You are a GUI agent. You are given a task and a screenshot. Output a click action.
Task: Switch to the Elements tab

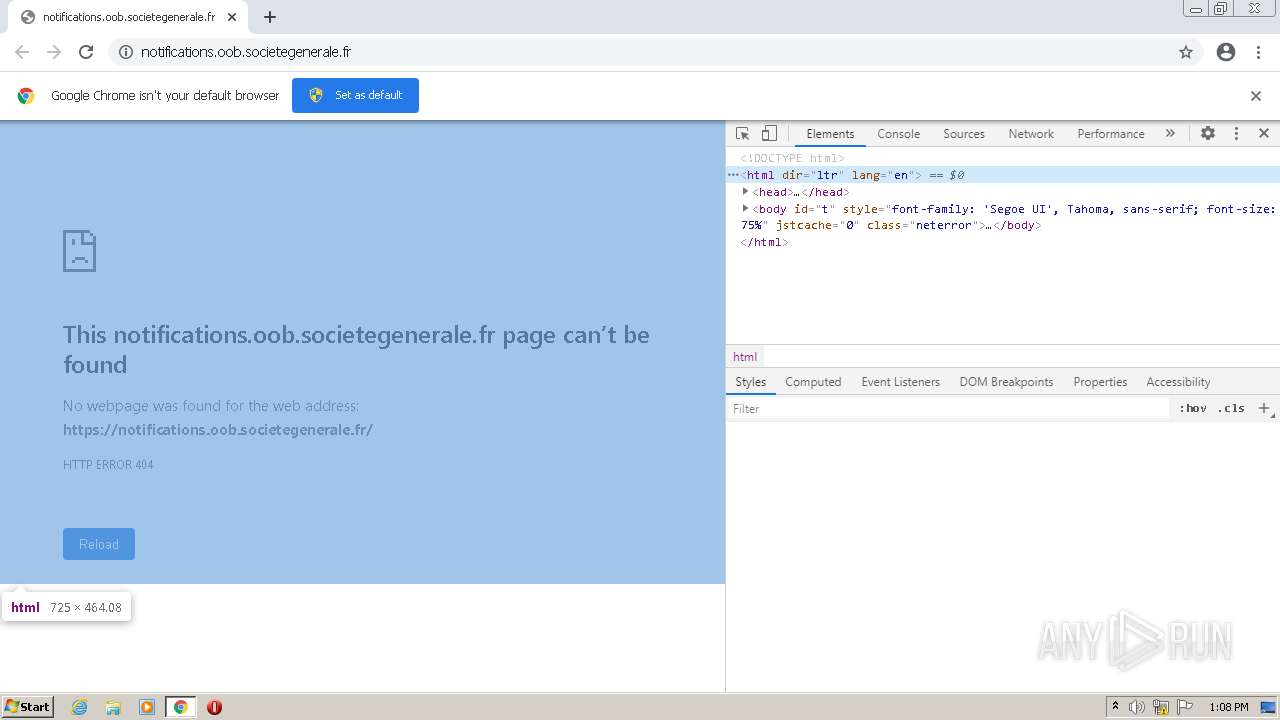pos(830,134)
